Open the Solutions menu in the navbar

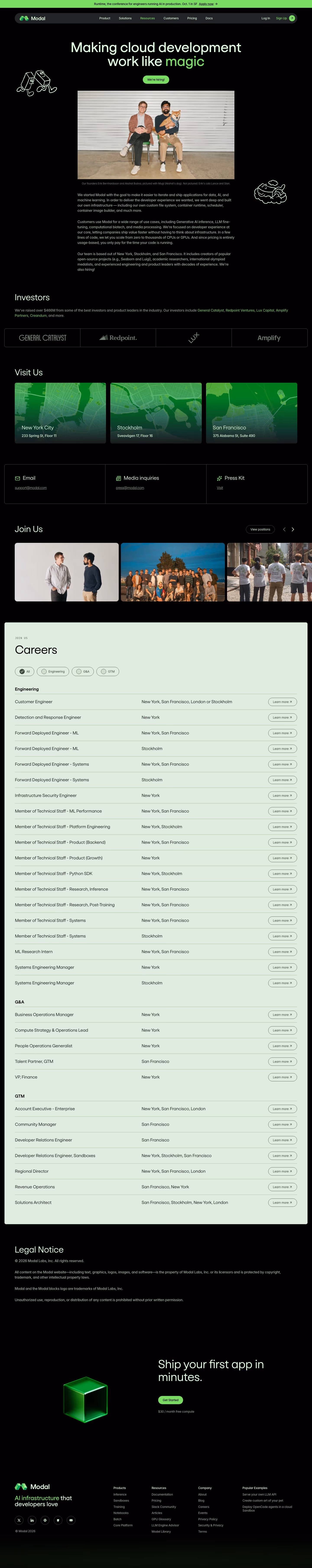[125, 18]
